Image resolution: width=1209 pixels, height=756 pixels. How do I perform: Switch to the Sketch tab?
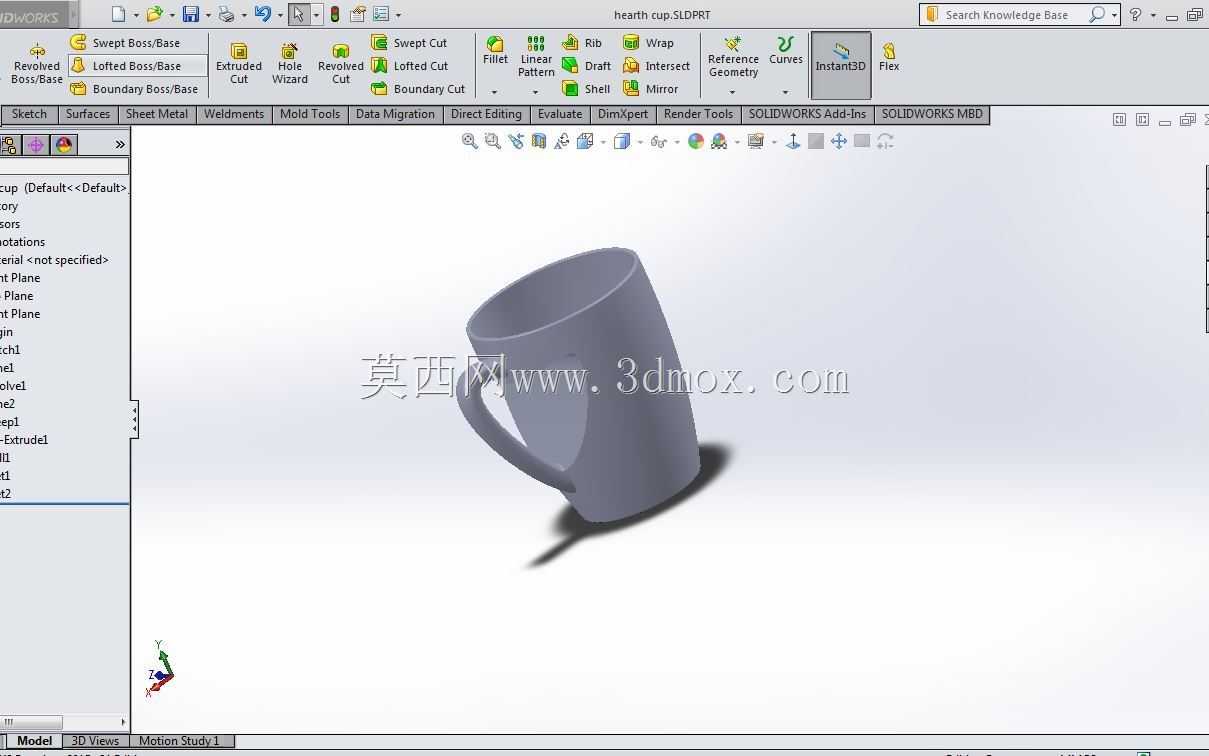pos(29,114)
